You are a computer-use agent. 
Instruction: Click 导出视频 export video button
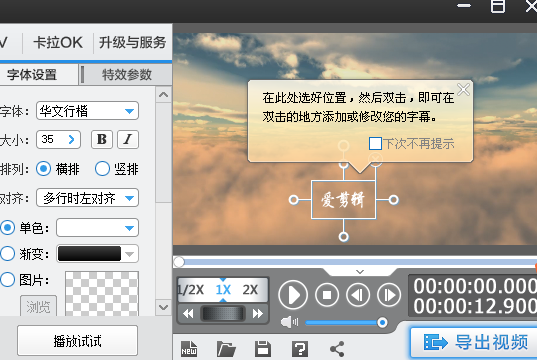pyautogui.click(x=474, y=342)
